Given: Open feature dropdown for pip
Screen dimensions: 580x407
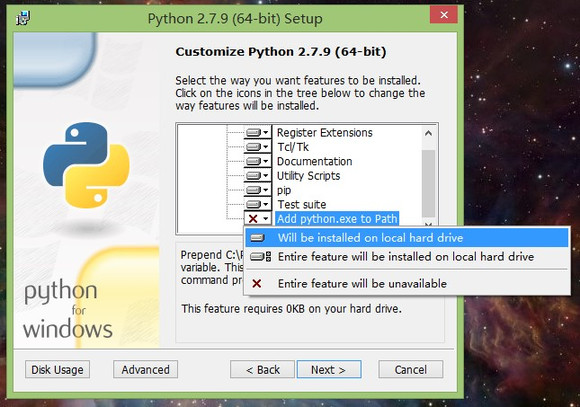Looking at the screenshot, I should click(257, 190).
